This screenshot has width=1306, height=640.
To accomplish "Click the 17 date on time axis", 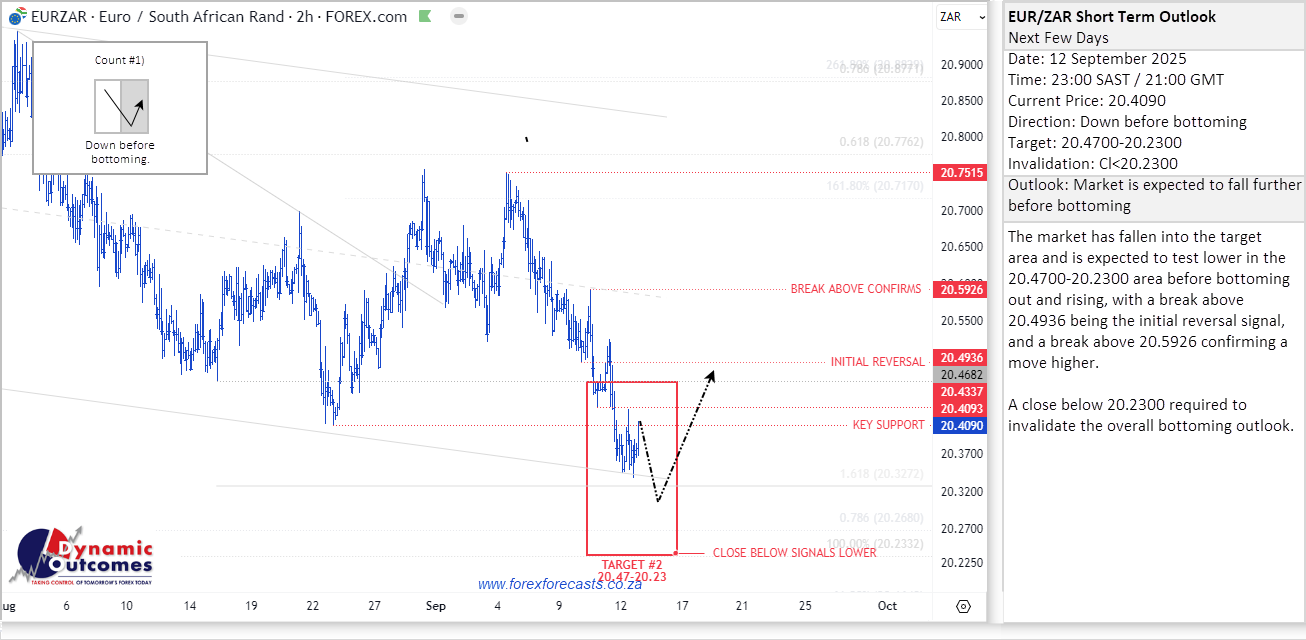I will [682, 606].
